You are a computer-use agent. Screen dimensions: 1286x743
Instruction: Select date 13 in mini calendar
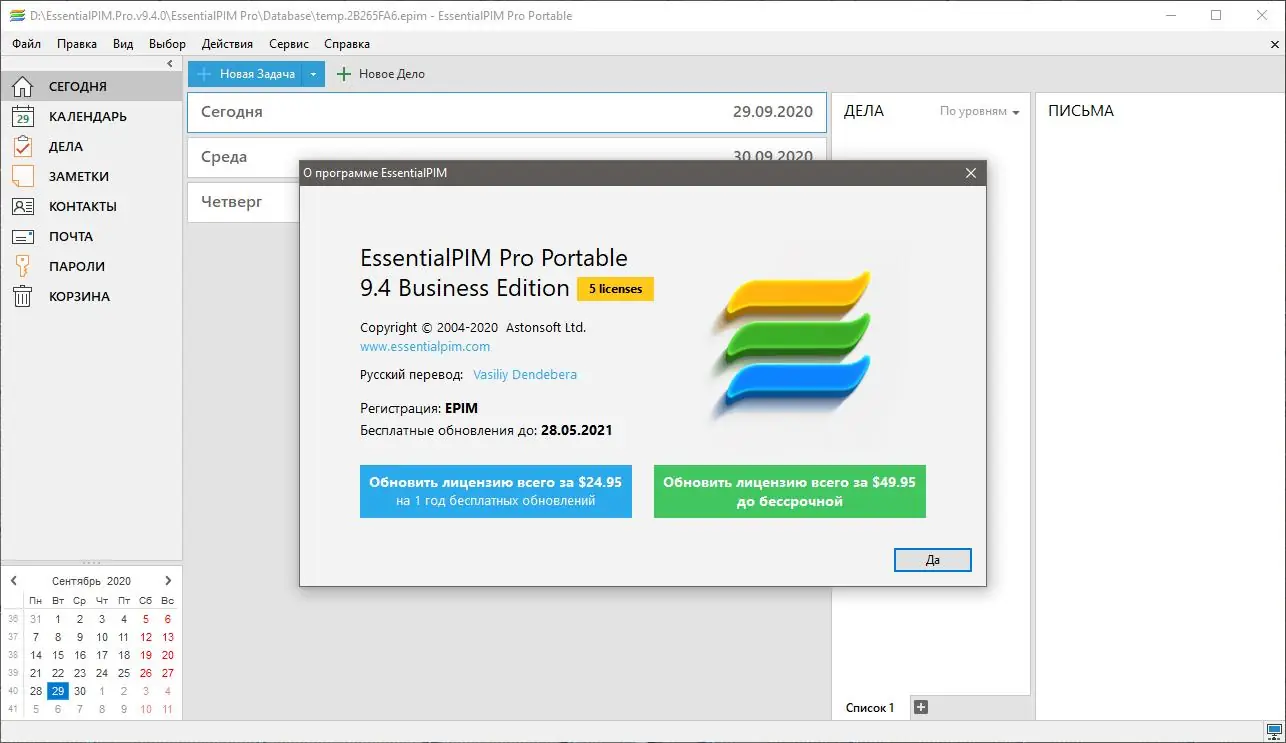pyautogui.click(x=168, y=637)
